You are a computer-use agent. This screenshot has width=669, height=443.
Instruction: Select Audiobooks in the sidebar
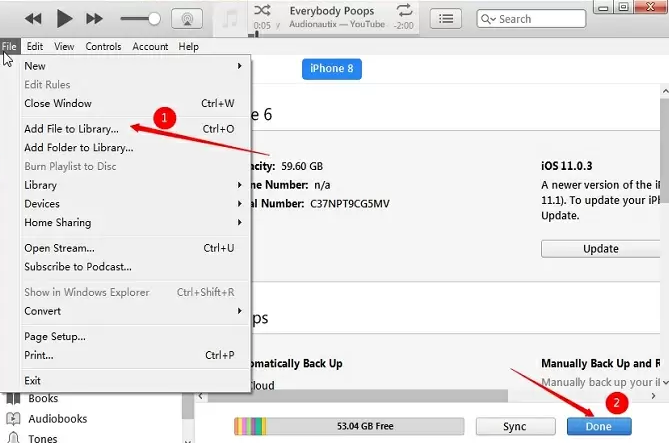pos(58,419)
